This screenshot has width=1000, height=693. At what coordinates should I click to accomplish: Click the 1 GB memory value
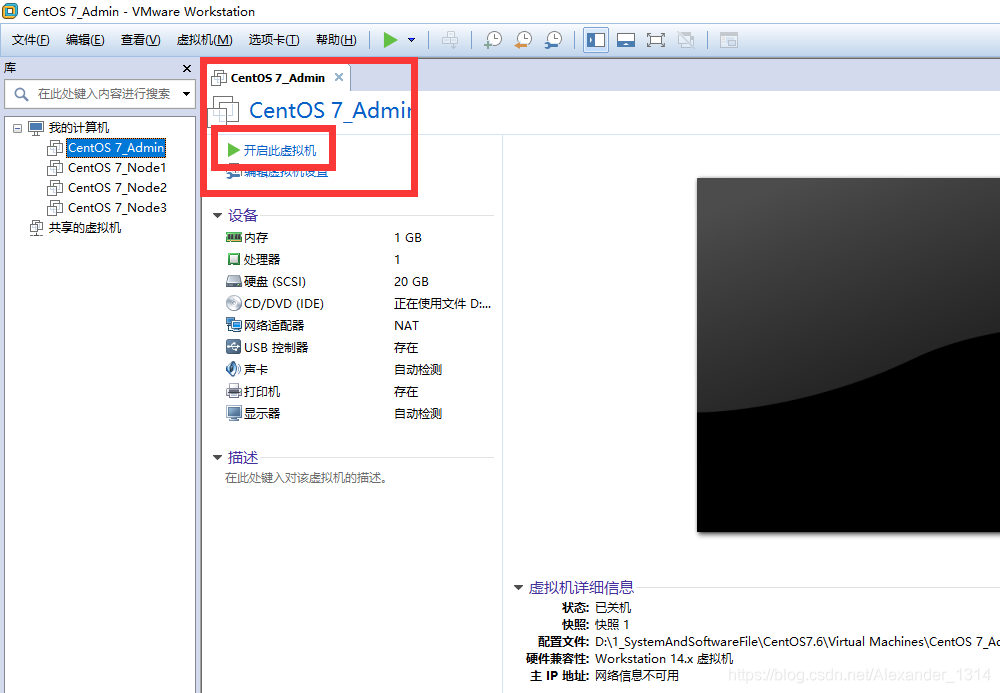coord(408,238)
